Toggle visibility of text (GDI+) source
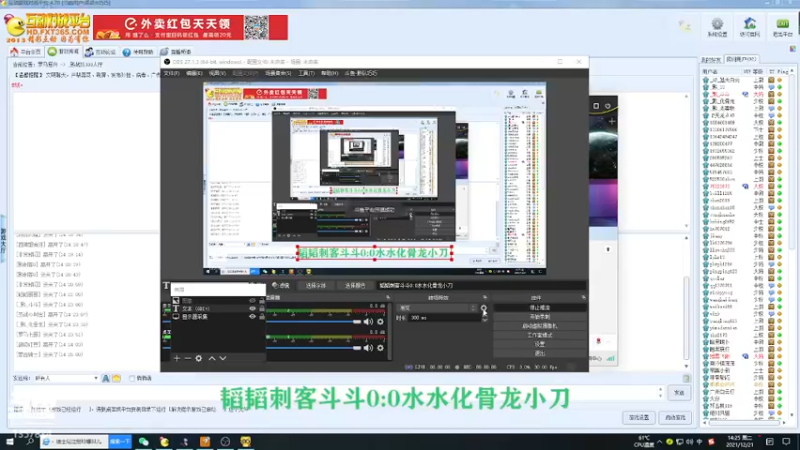Image resolution: width=800 pixels, height=450 pixels. (x=252, y=308)
